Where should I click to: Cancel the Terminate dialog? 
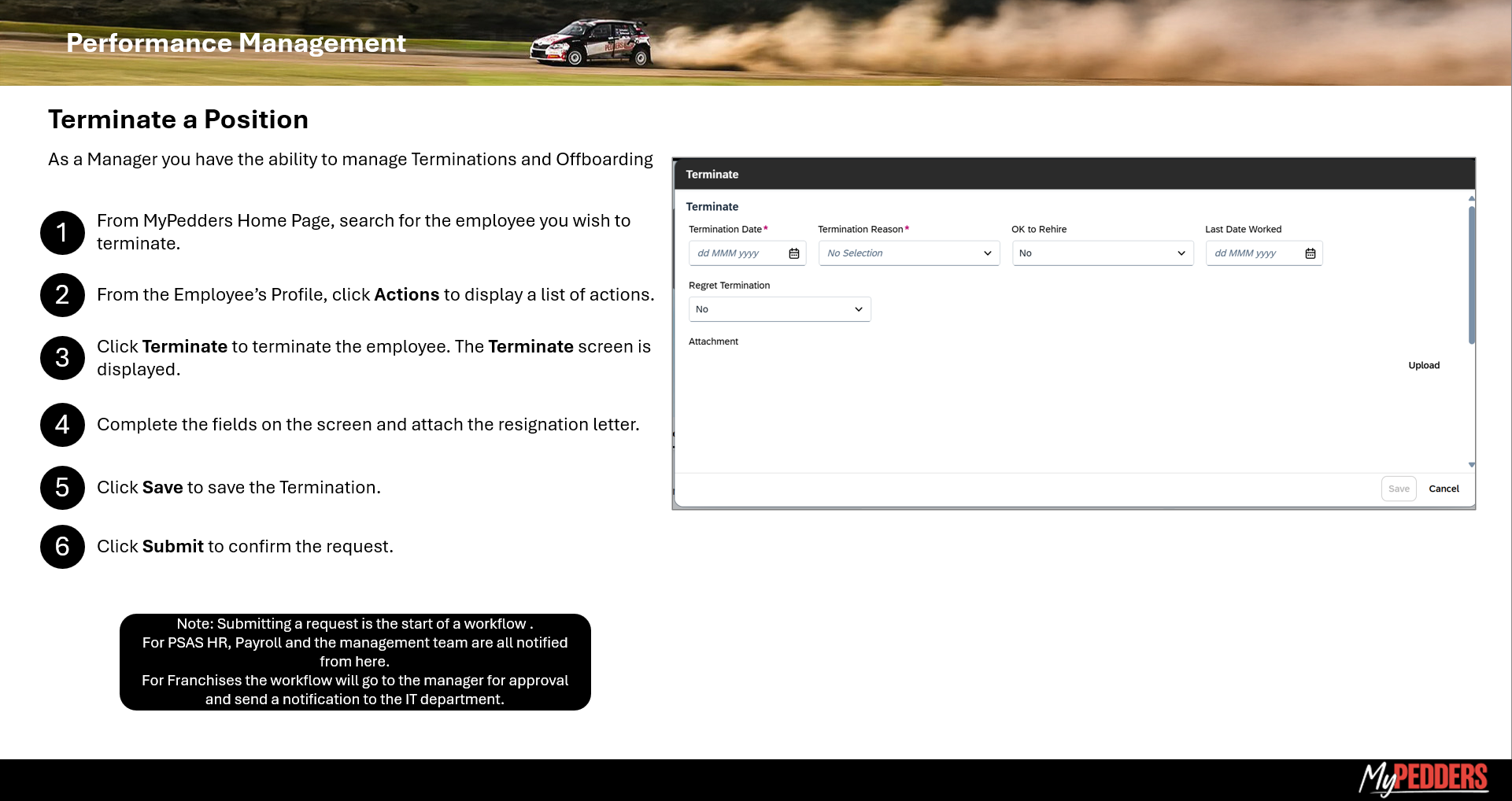pos(1444,489)
